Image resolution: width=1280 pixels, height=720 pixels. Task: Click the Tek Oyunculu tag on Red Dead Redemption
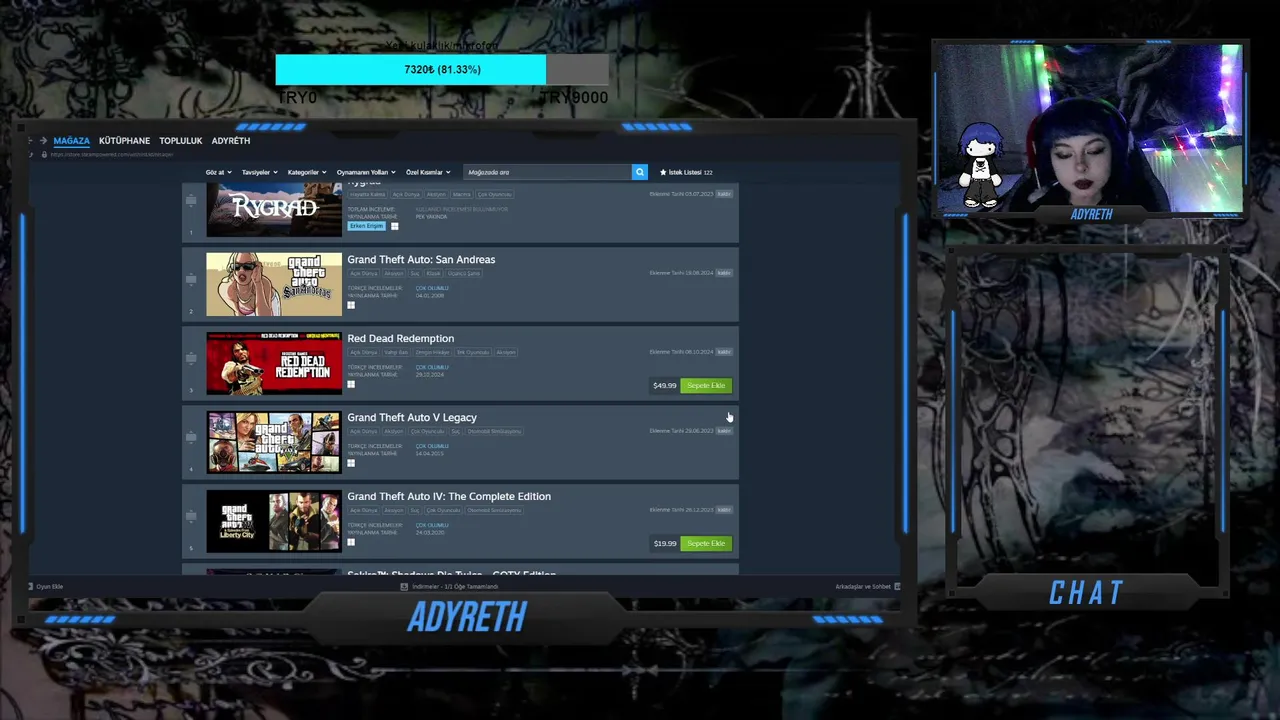473,352
